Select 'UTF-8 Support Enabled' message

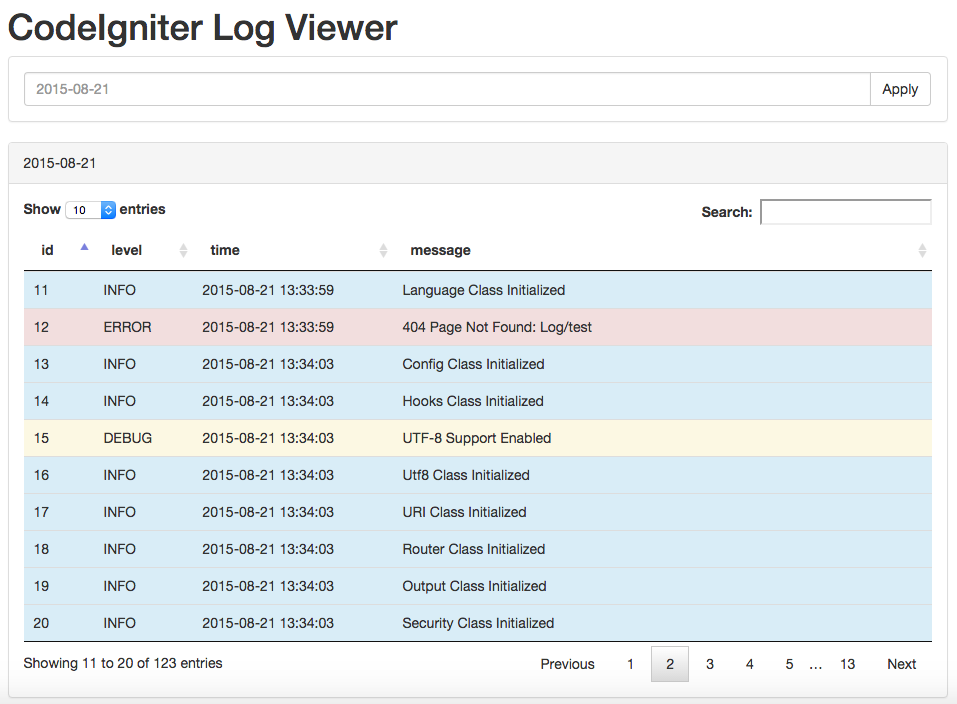(x=477, y=438)
